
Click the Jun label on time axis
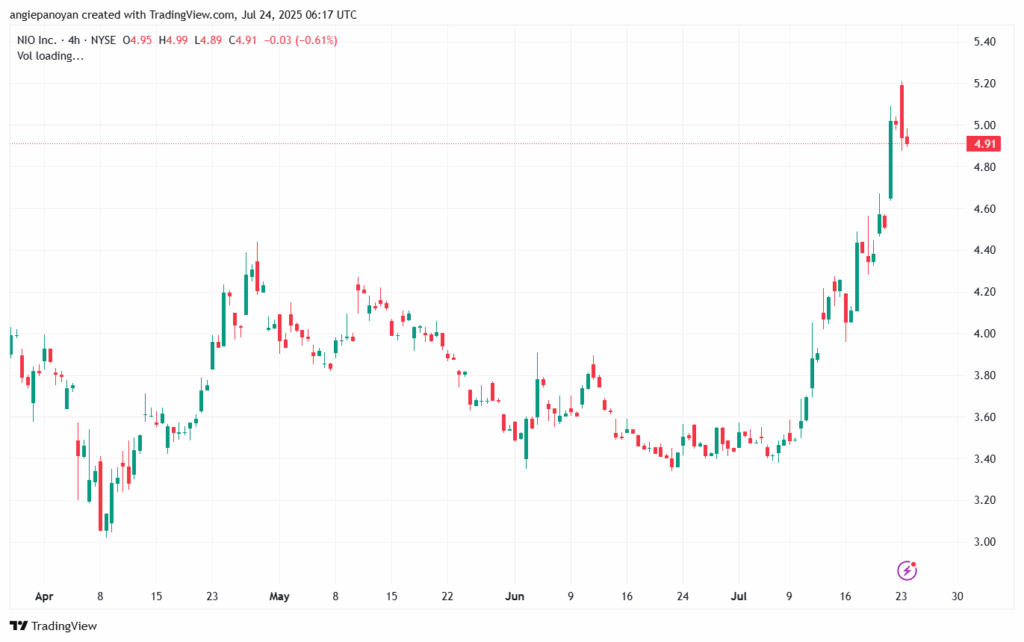click(515, 596)
